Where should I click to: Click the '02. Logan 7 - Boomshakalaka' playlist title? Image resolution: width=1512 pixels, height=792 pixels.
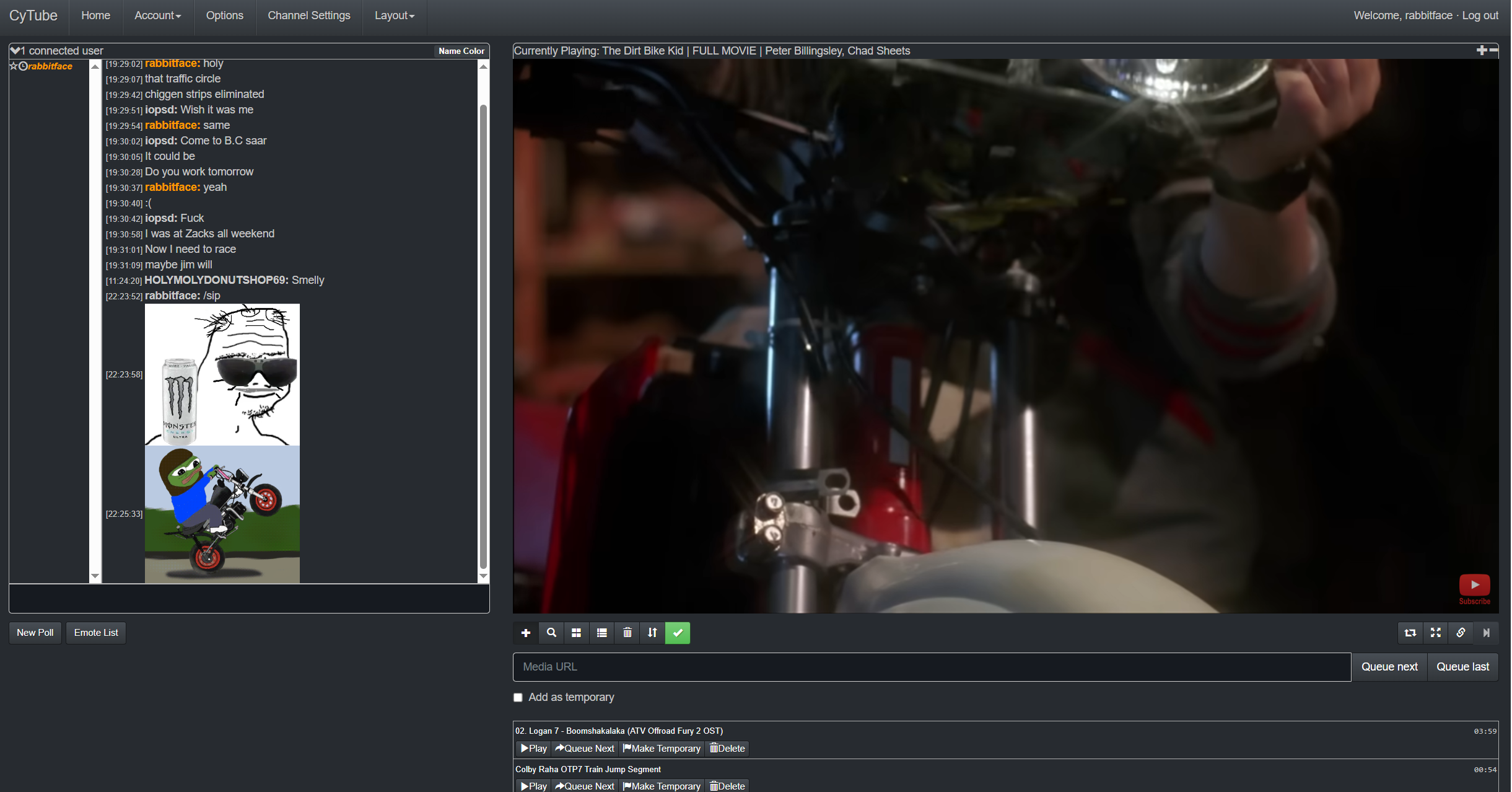(619, 731)
